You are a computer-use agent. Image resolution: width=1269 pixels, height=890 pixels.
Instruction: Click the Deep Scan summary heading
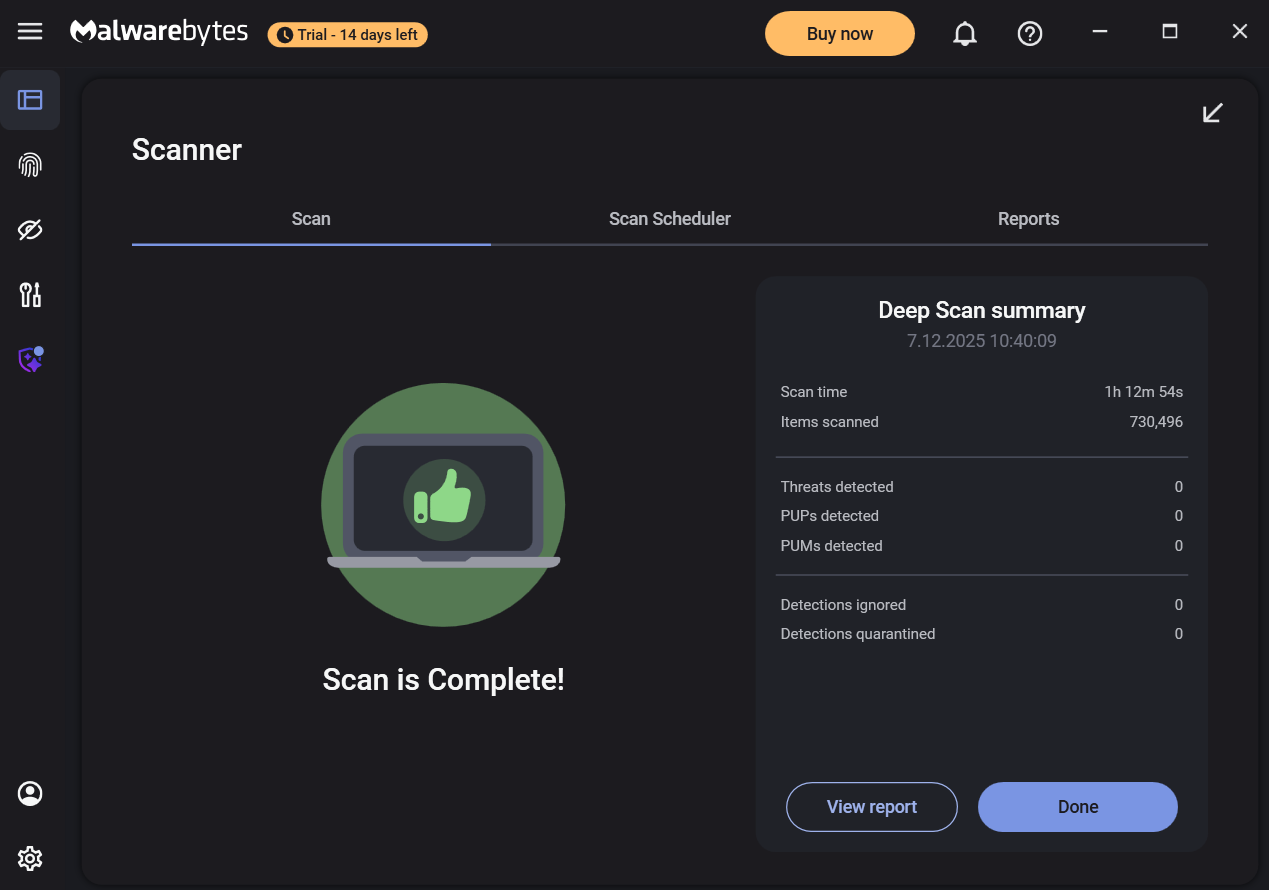[x=982, y=310]
